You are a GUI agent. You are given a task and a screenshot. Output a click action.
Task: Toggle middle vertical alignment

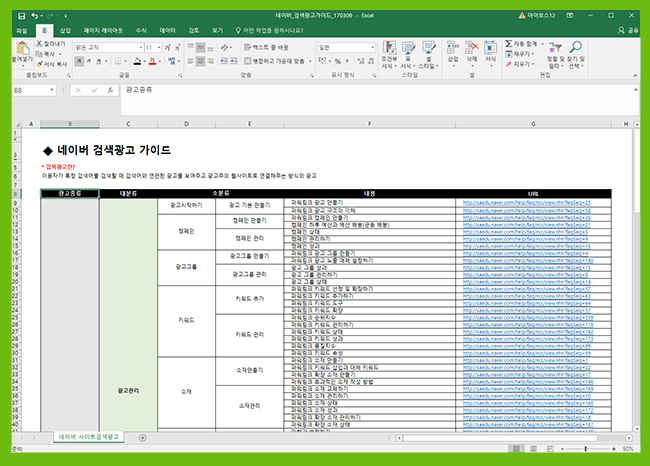pyautogui.click(x=200, y=48)
